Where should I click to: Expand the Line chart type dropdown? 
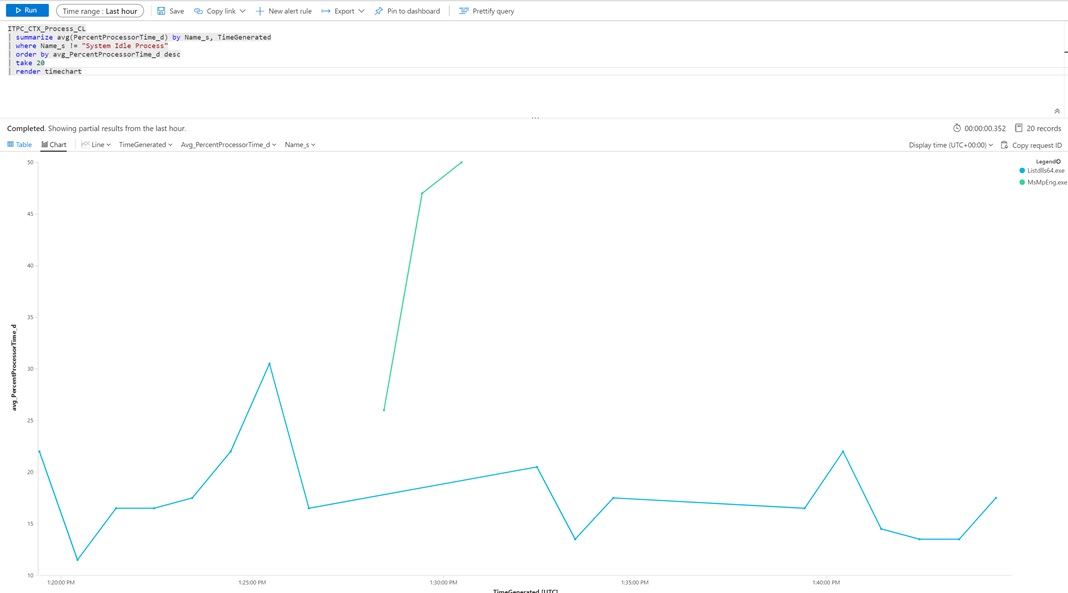pyautogui.click(x=96, y=145)
